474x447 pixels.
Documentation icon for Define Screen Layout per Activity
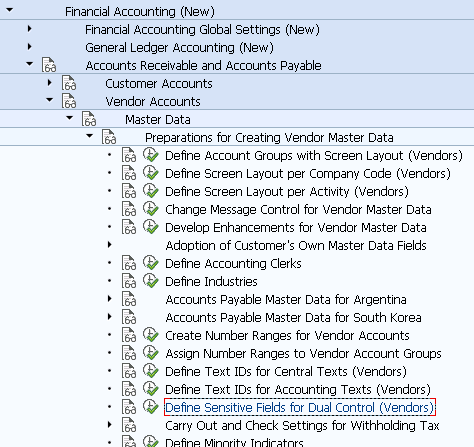[129, 191]
